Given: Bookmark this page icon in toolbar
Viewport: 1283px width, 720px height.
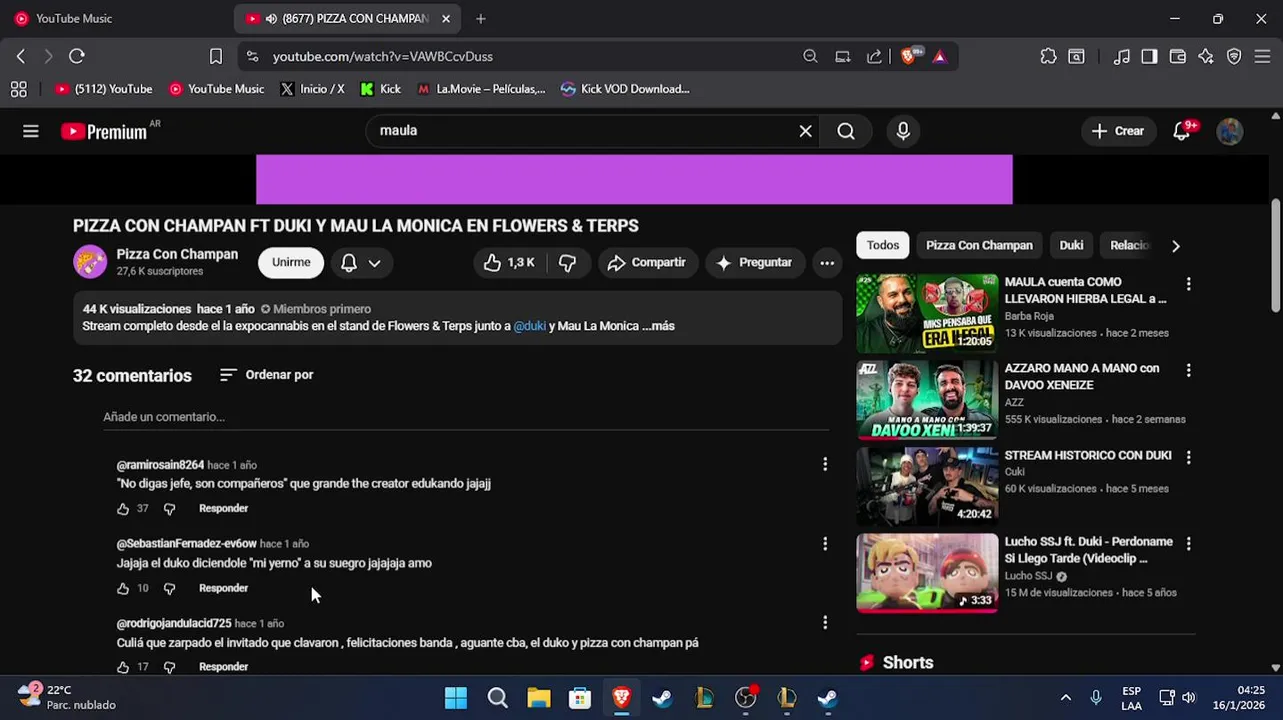Looking at the screenshot, I should coord(216,56).
